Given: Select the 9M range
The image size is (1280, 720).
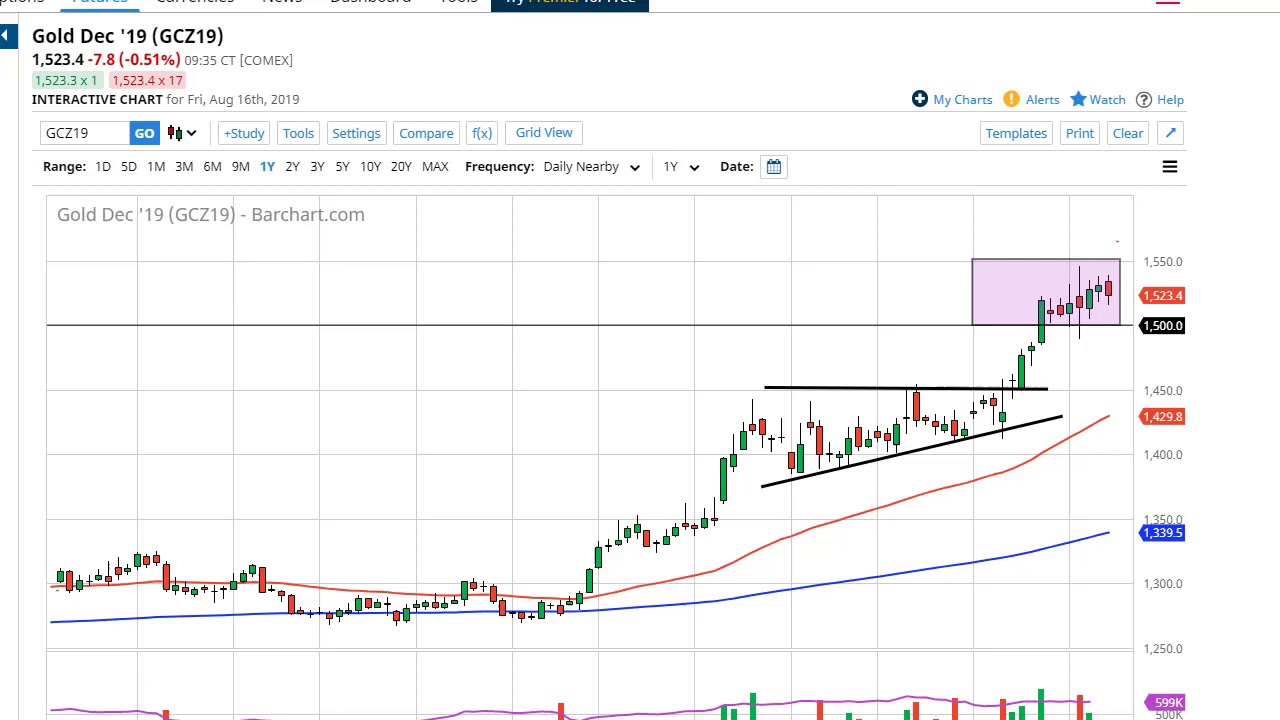Looking at the screenshot, I should tap(240, 167).
